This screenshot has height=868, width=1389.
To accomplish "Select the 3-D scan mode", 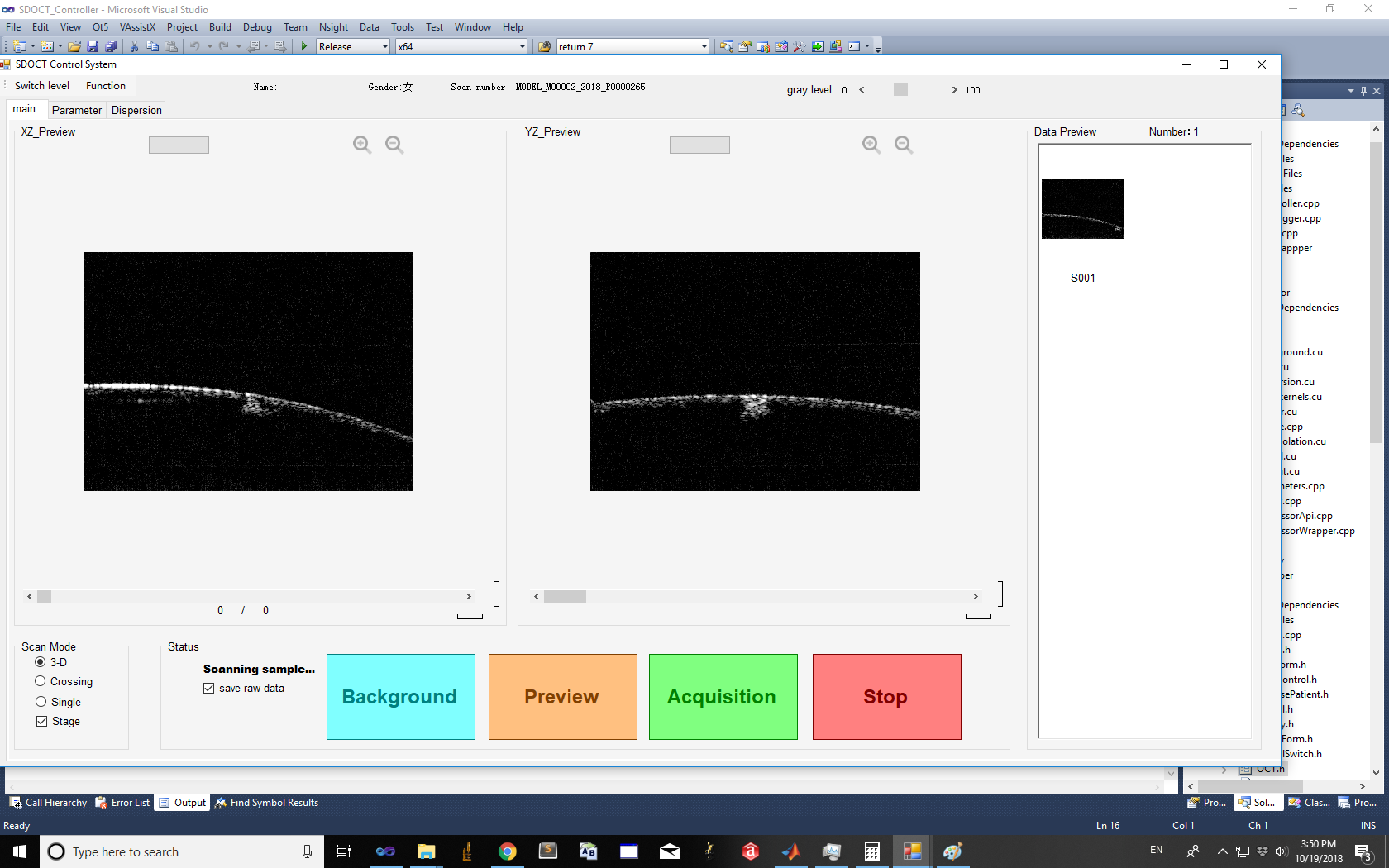I will (x=41, y=662).
